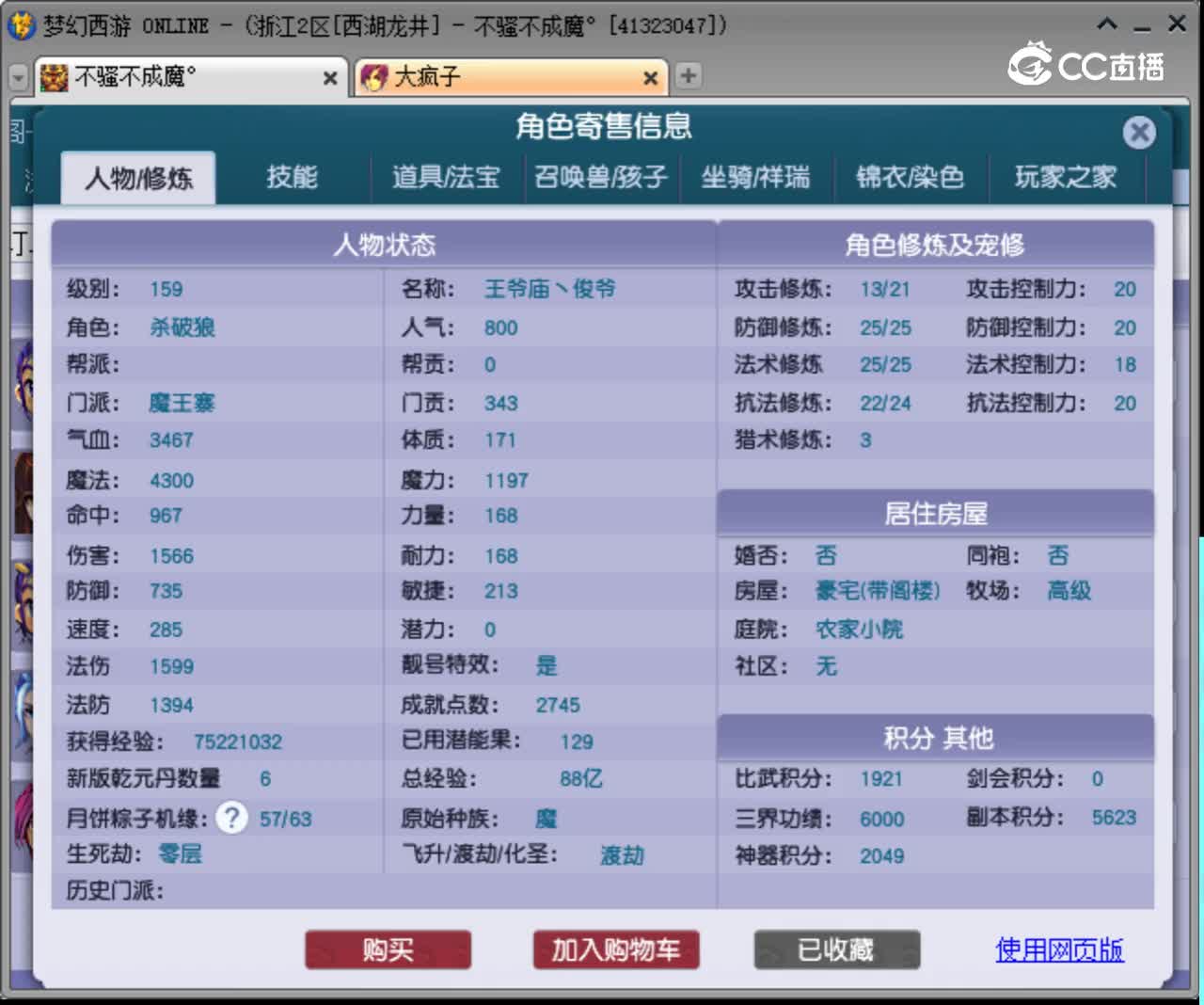This screenshot has height=1005, width=1204.
Task: Click the up-arrow collapse icon in title bar
Action: point(1108,24)
